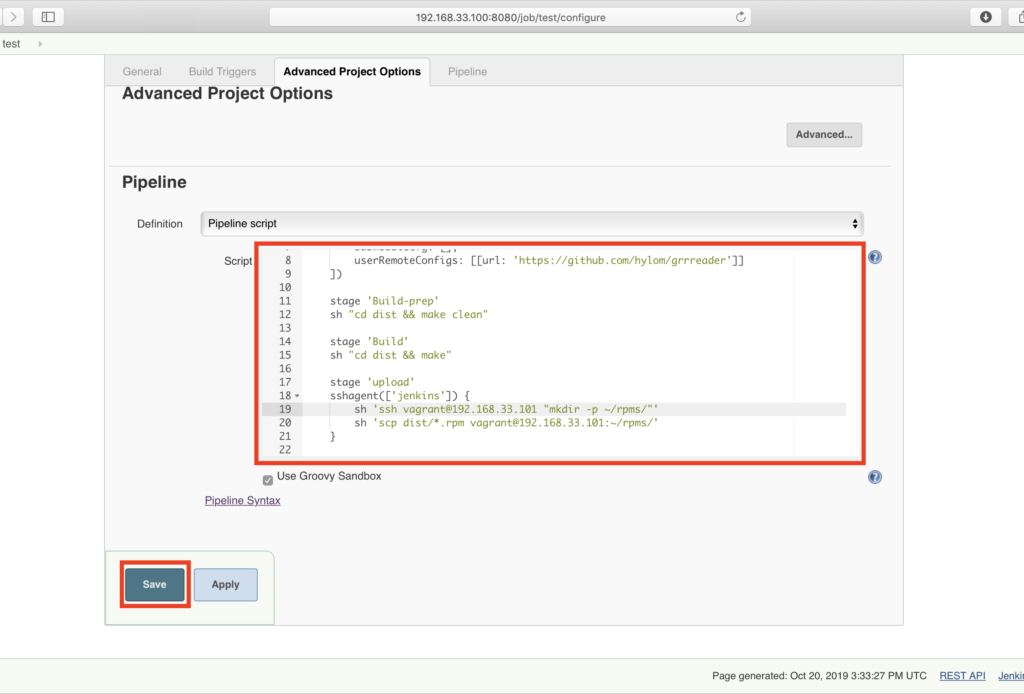Open help icon beside the Script editor

[874, 257]
